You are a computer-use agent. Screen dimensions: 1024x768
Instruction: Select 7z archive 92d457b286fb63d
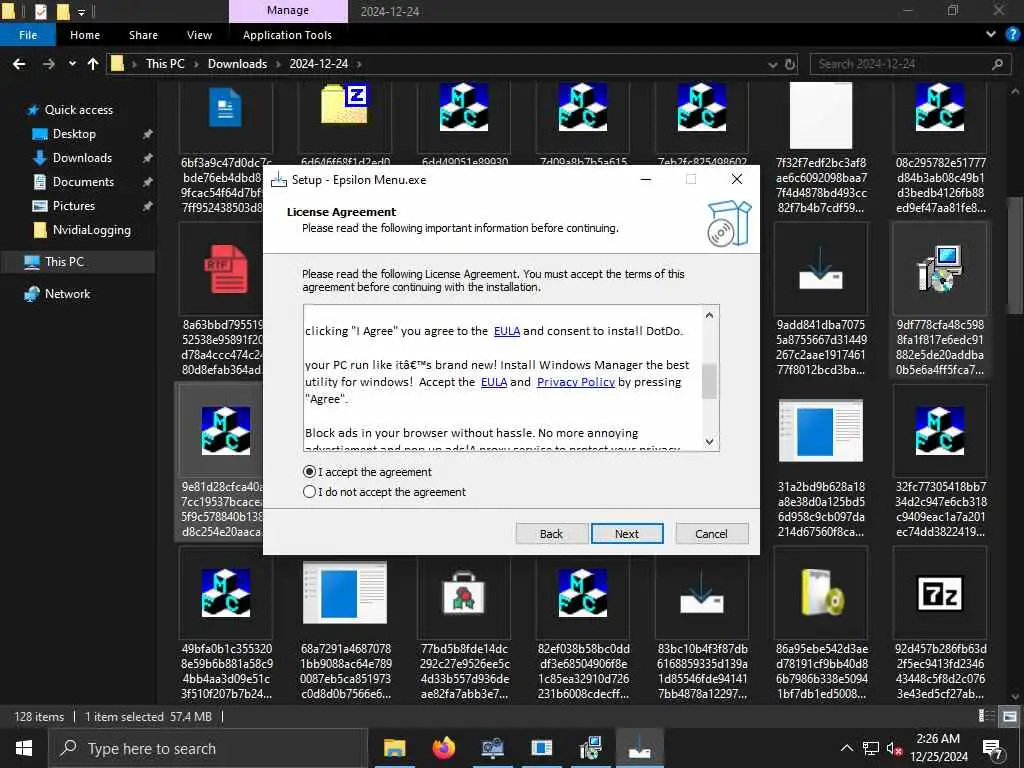(939, 593)
